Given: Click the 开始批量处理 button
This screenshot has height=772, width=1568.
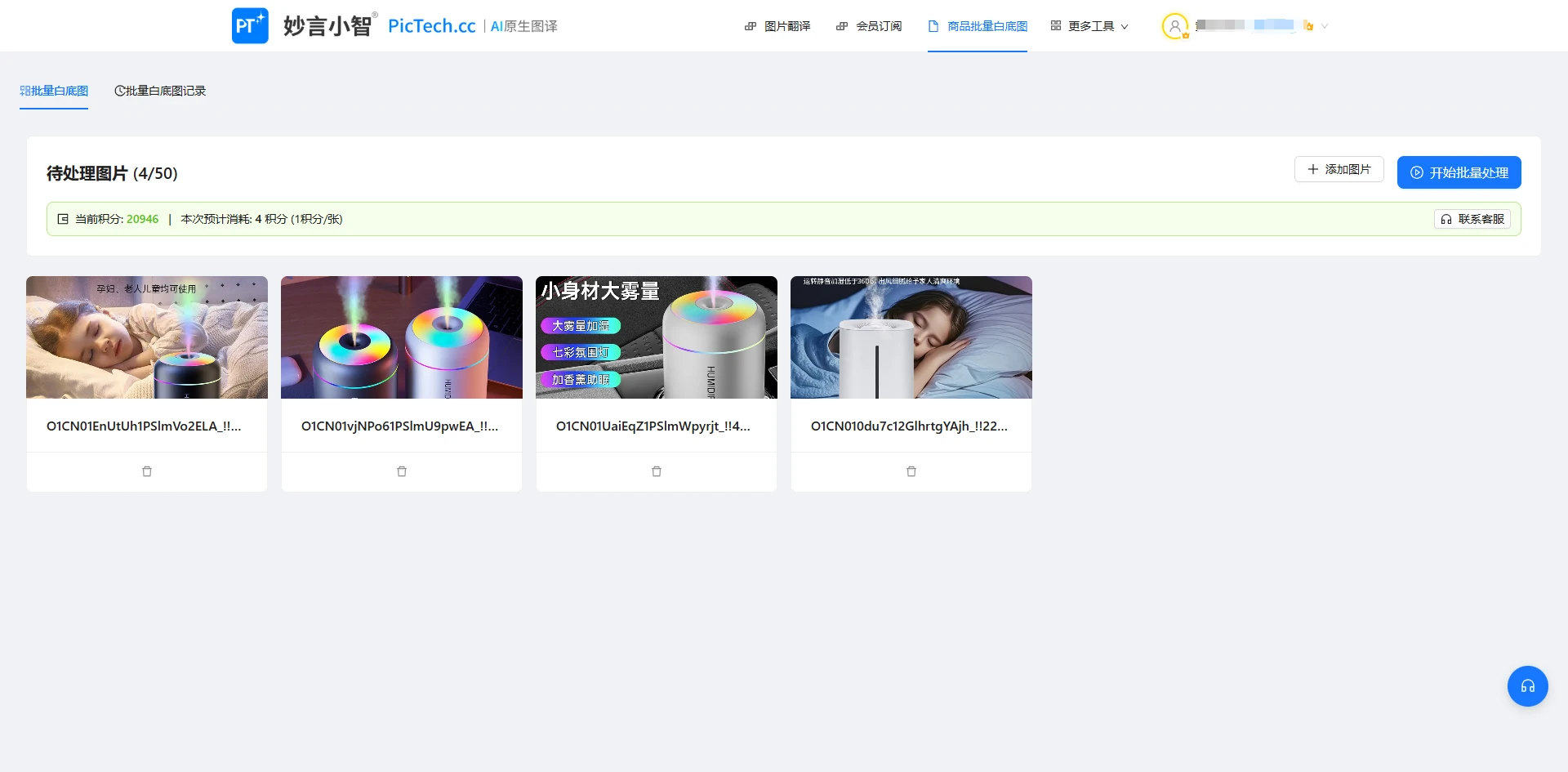Looking at the screenshot, I should 1459,172.
